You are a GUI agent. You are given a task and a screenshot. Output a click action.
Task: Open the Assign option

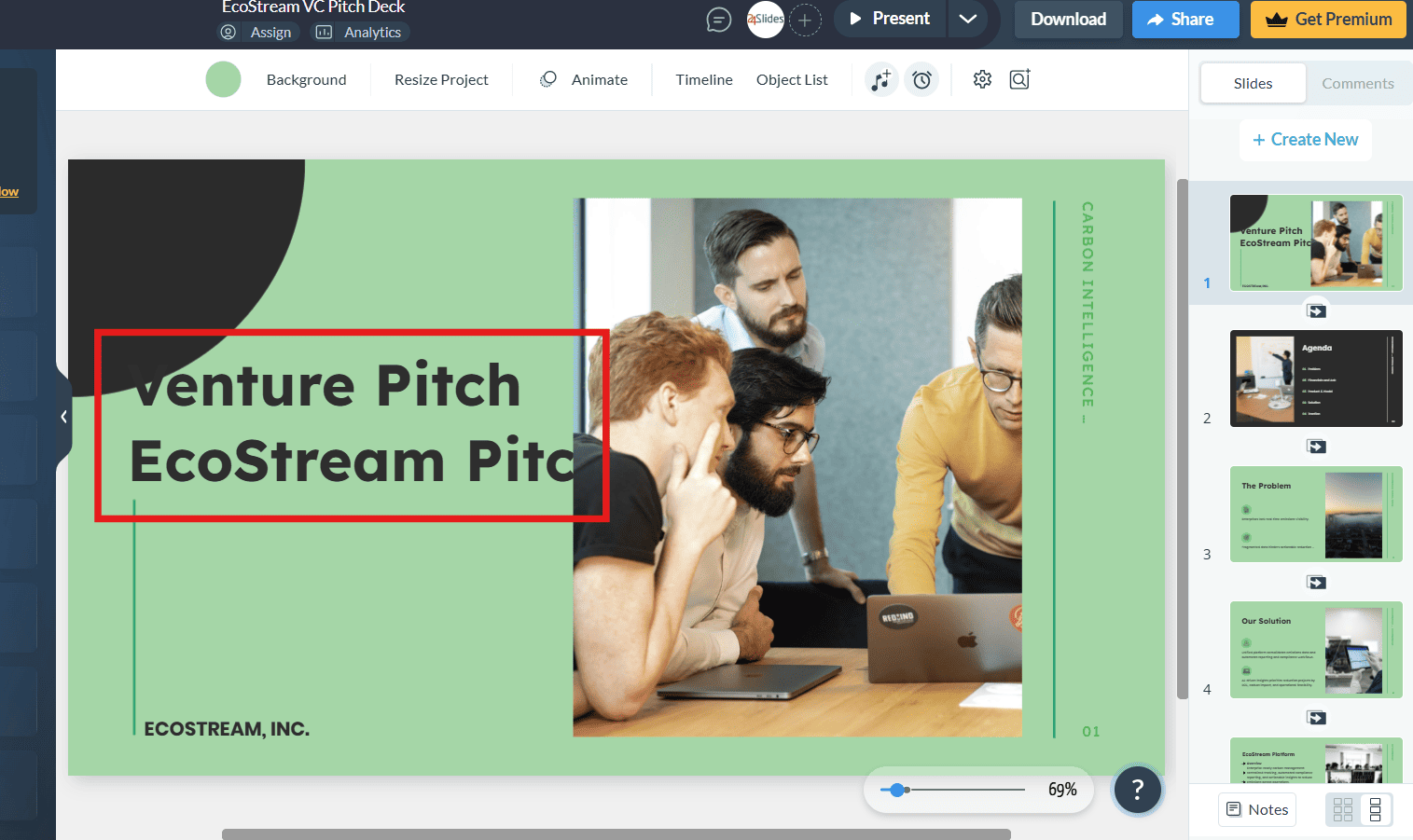click(x=256, y=32)
